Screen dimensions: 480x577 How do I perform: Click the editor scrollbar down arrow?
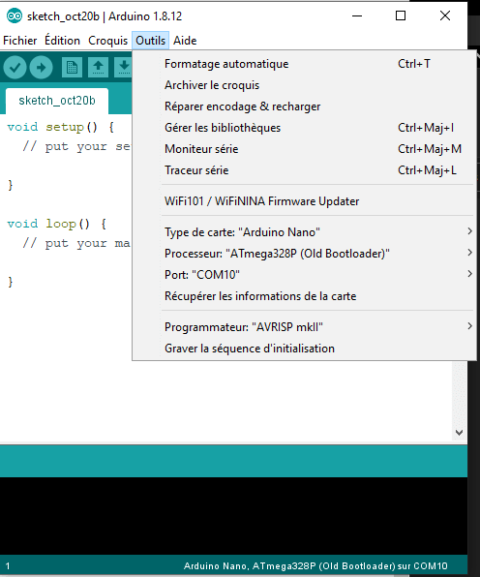pos(459,432)
